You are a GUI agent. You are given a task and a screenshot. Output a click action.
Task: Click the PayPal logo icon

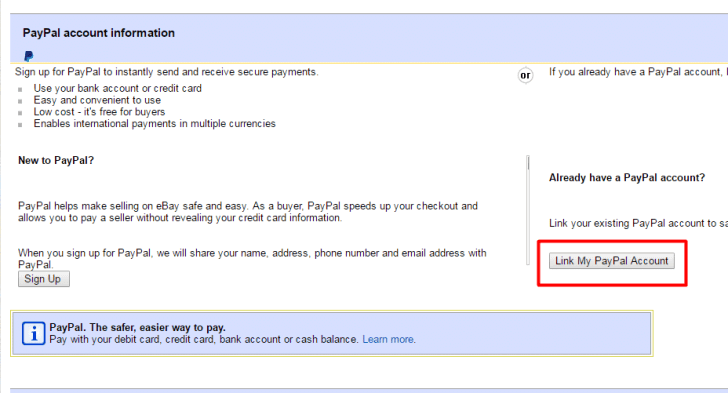coord(29,56)
